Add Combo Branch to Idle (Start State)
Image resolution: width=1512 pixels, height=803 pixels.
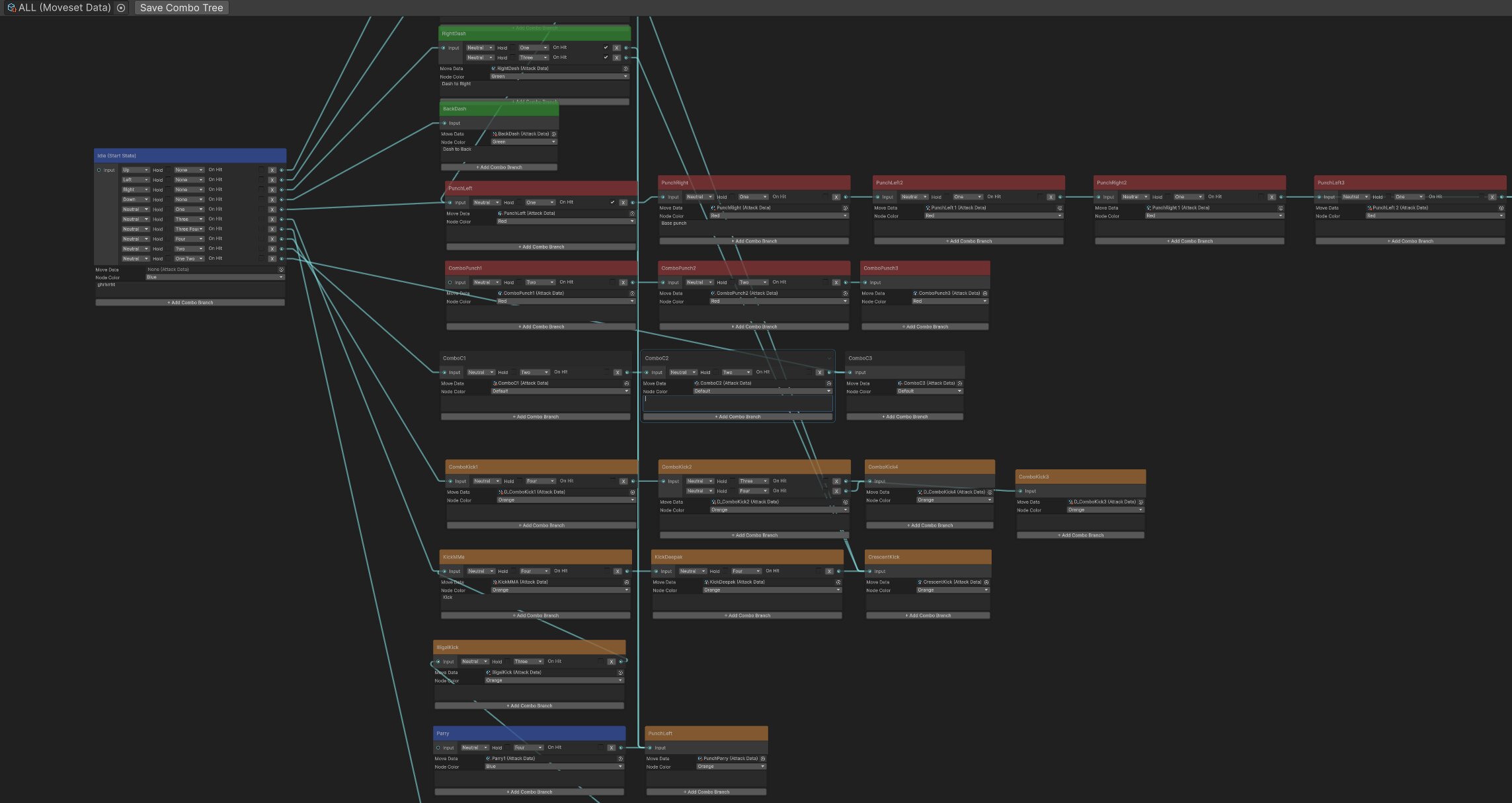(x=190, y=303)
